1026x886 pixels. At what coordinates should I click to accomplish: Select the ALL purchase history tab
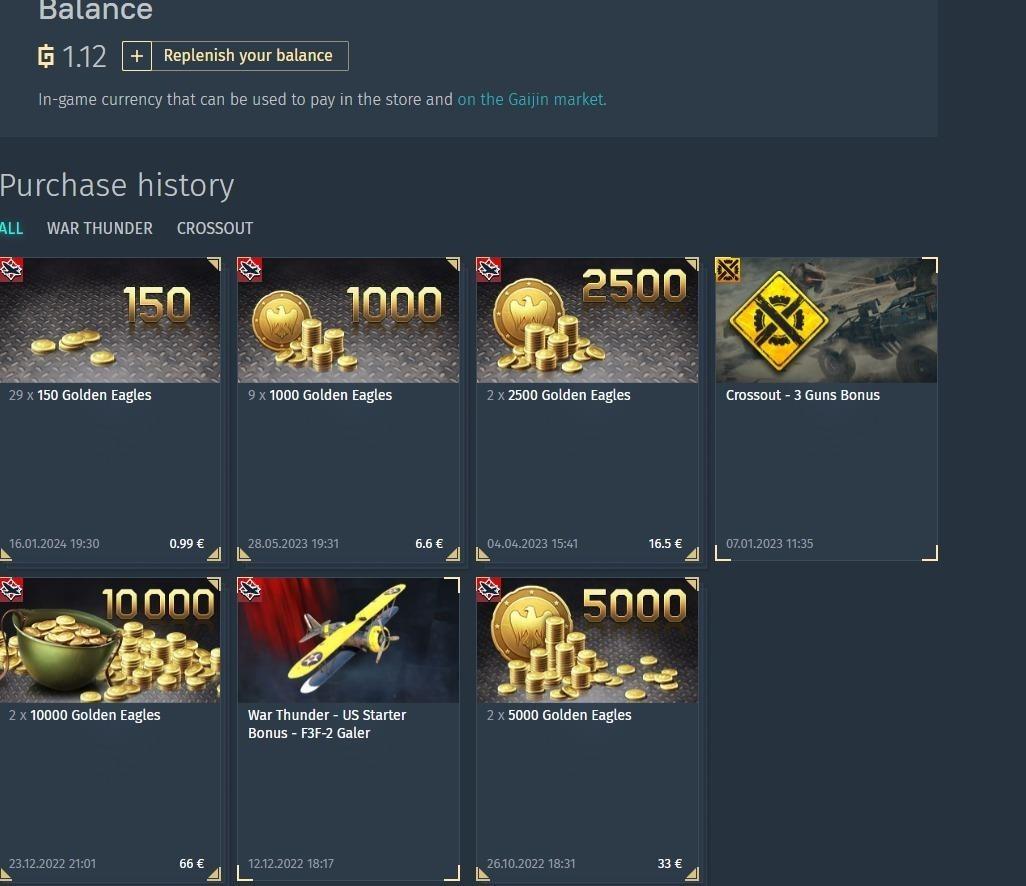click(x=11, y=228)
